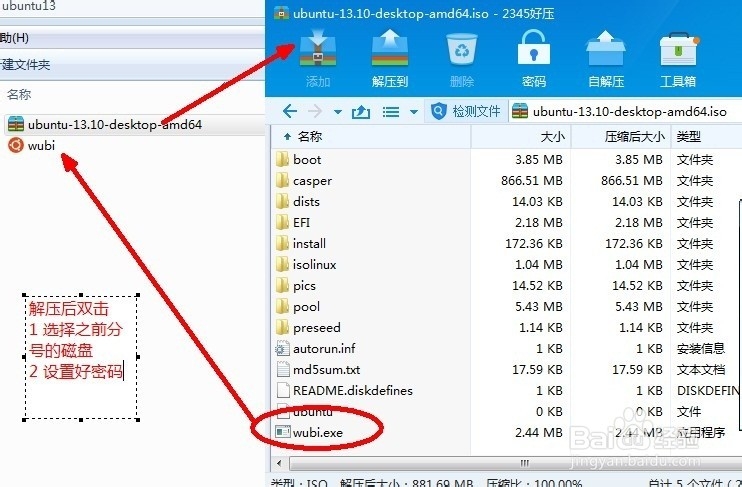Click the 解压到 (Extract to) toolbar icon
The image size is (742, 487).
(389, 59)
